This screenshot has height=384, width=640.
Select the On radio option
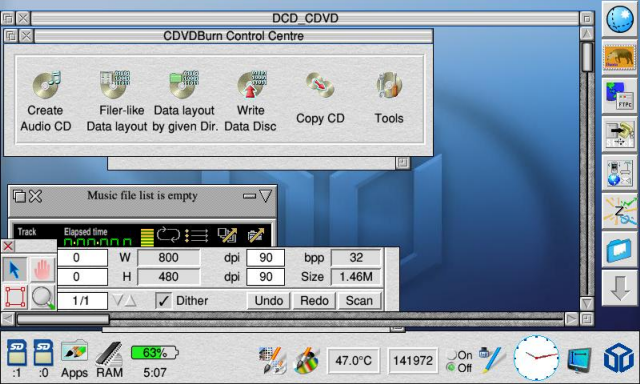[x=459, y=355]
